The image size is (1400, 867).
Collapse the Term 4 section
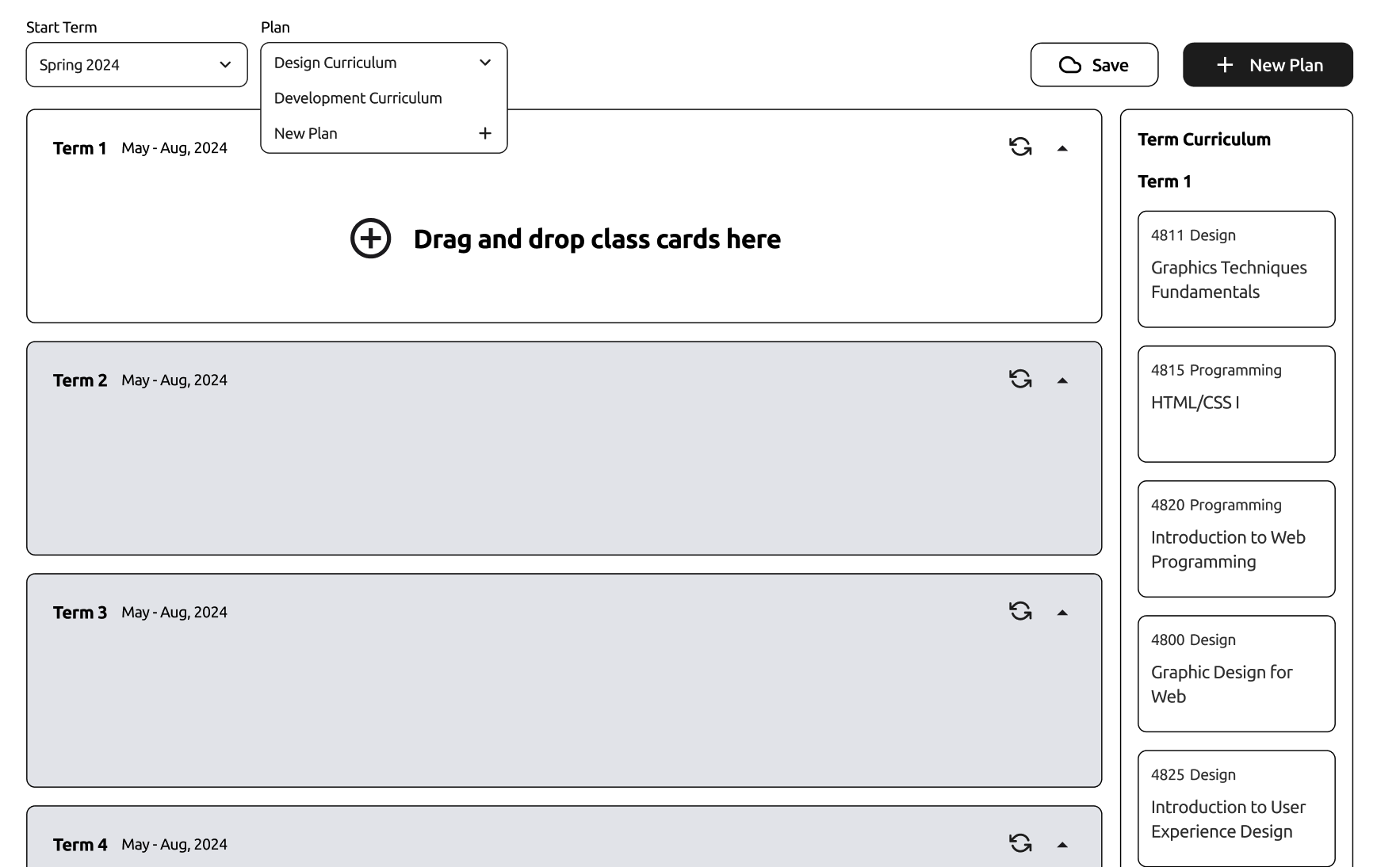point(1062,845)
